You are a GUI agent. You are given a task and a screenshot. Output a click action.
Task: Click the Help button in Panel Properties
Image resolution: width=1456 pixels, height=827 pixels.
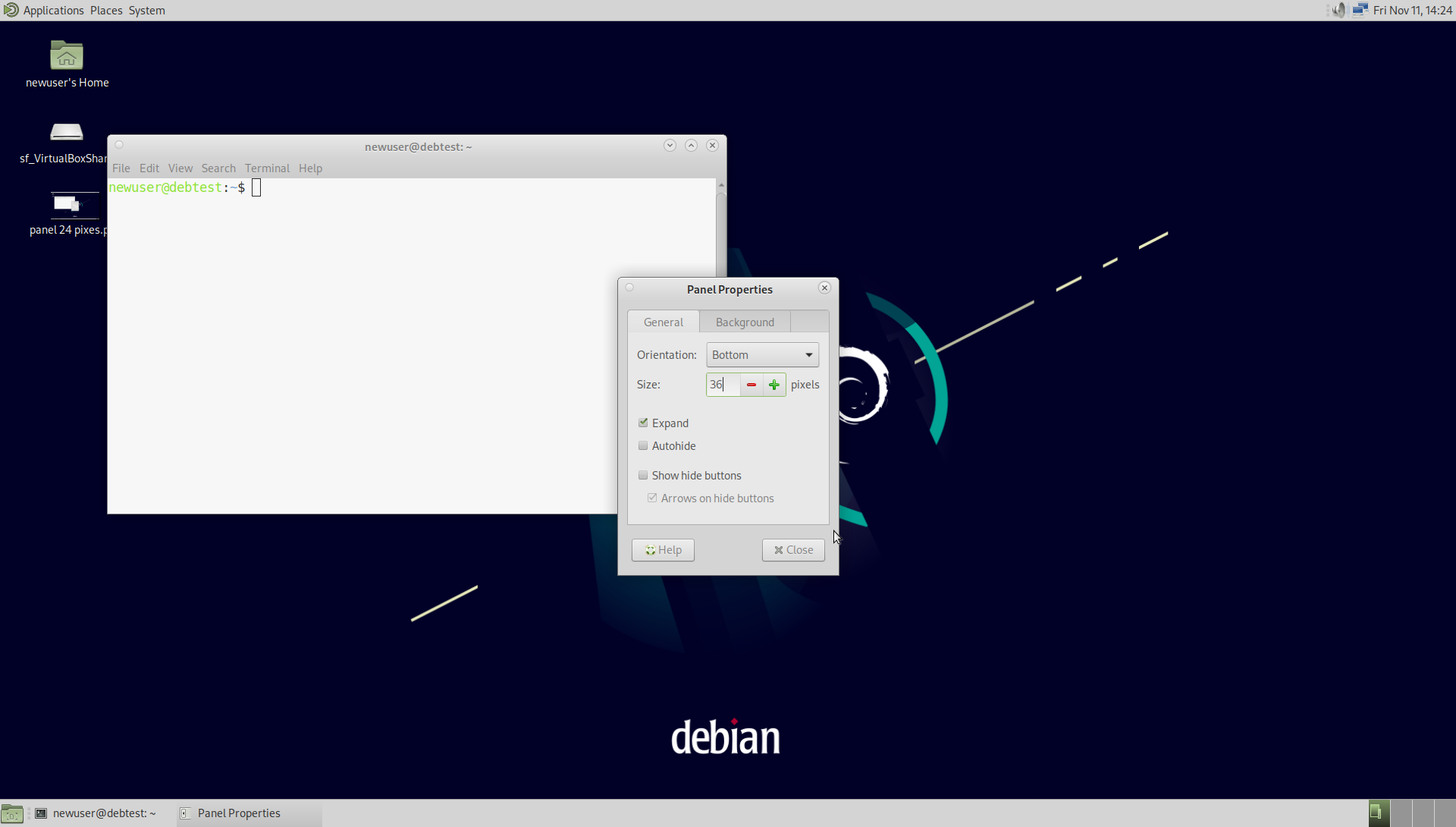coord(663,550)
